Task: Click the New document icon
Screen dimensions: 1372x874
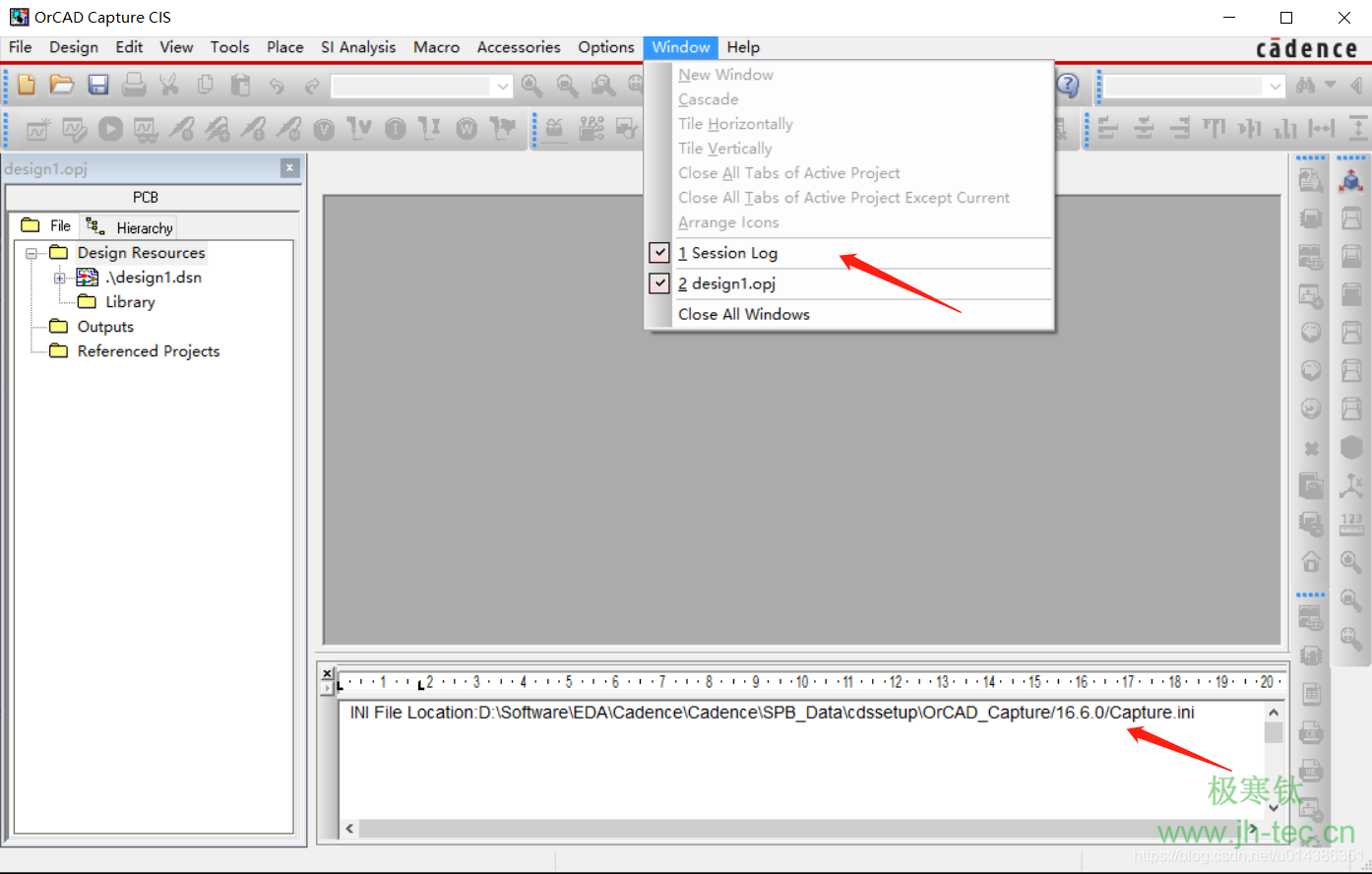Action: pos(27,86)
